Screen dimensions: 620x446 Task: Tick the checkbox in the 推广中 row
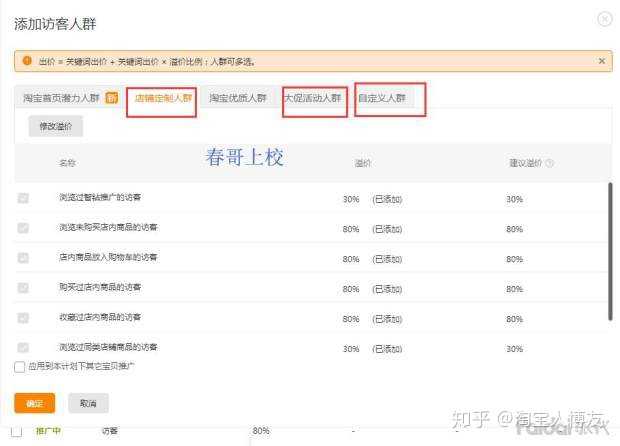coord(16,431)
